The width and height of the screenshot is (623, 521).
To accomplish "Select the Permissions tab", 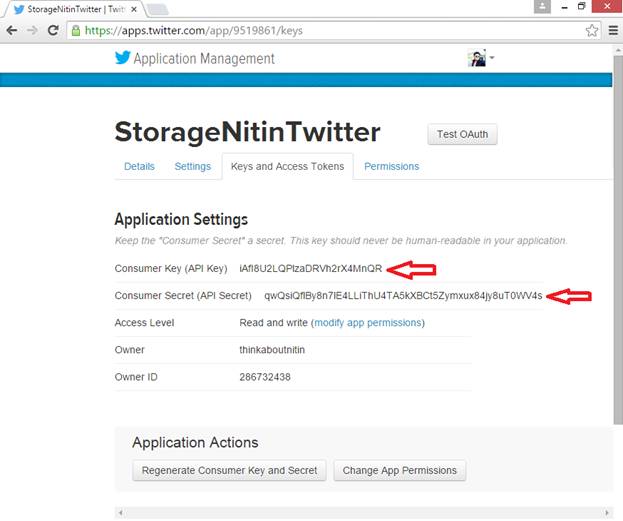I will point(391,166).
